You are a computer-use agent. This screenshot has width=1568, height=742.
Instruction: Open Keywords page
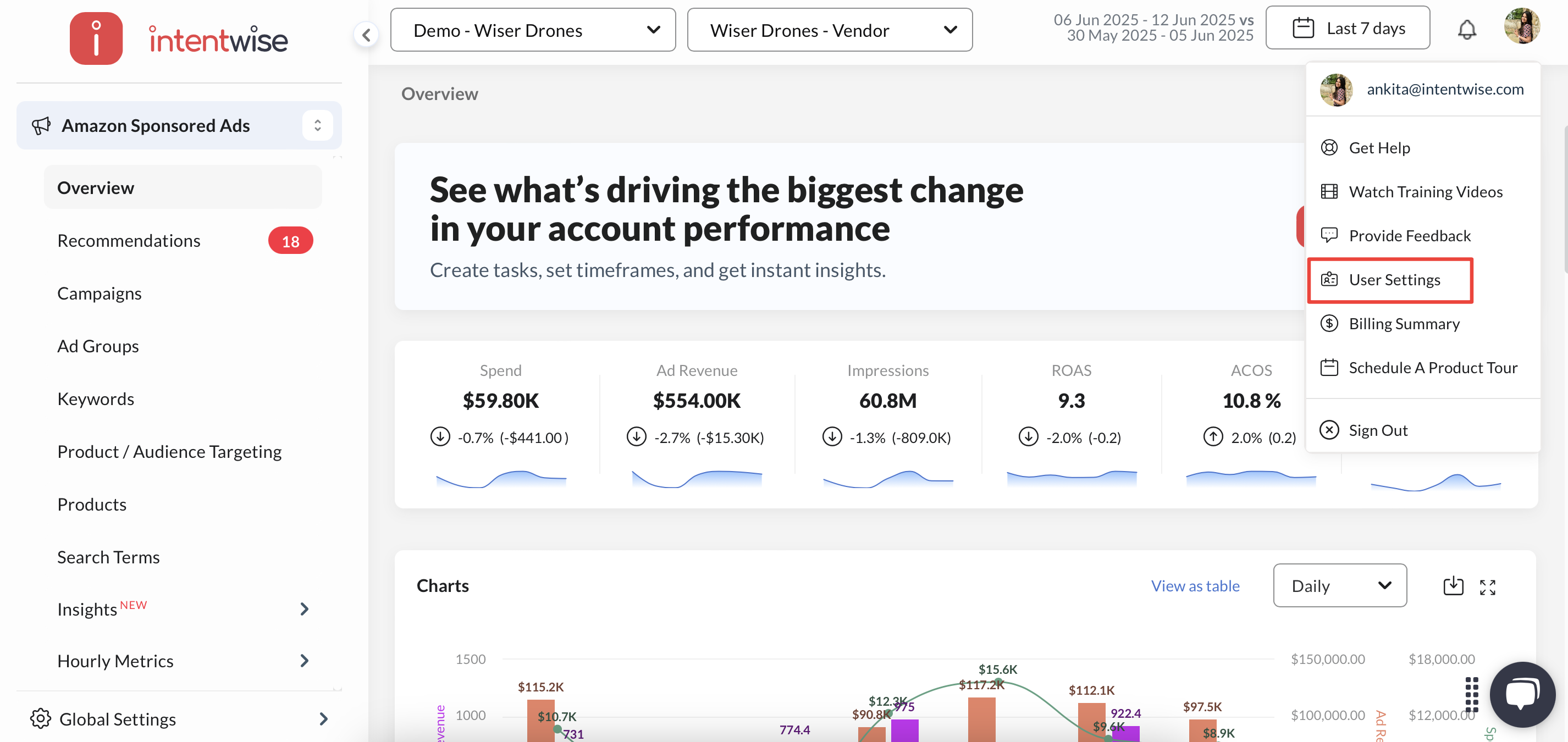tap(96, 398)
